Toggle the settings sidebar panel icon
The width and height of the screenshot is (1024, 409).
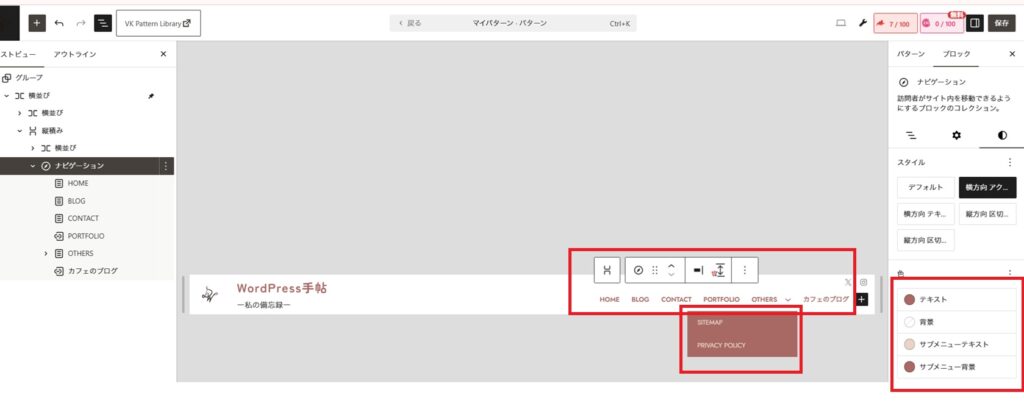(x=974, y=23)
